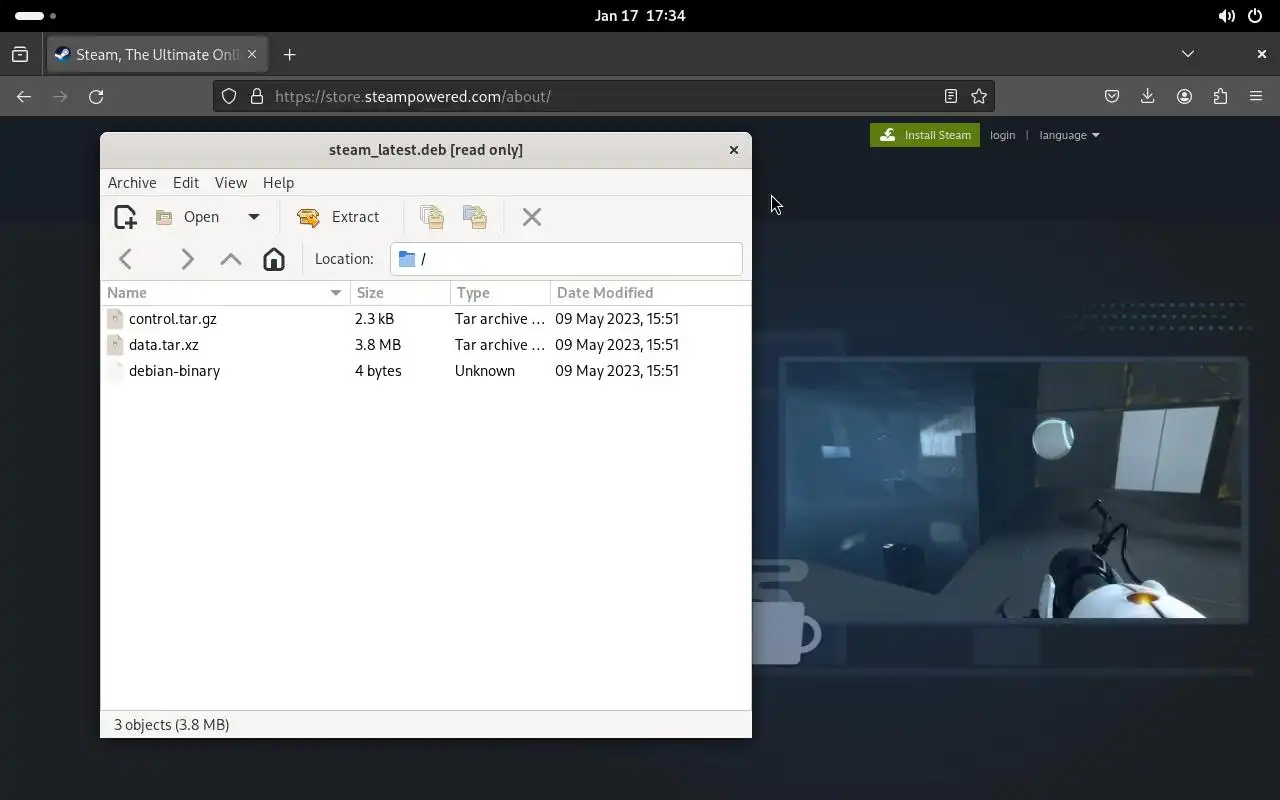Image resolution: width=1280 pixels, height=800 pixels.
Task: Click the 3.8 MB size cell
Action: (378, 345)
